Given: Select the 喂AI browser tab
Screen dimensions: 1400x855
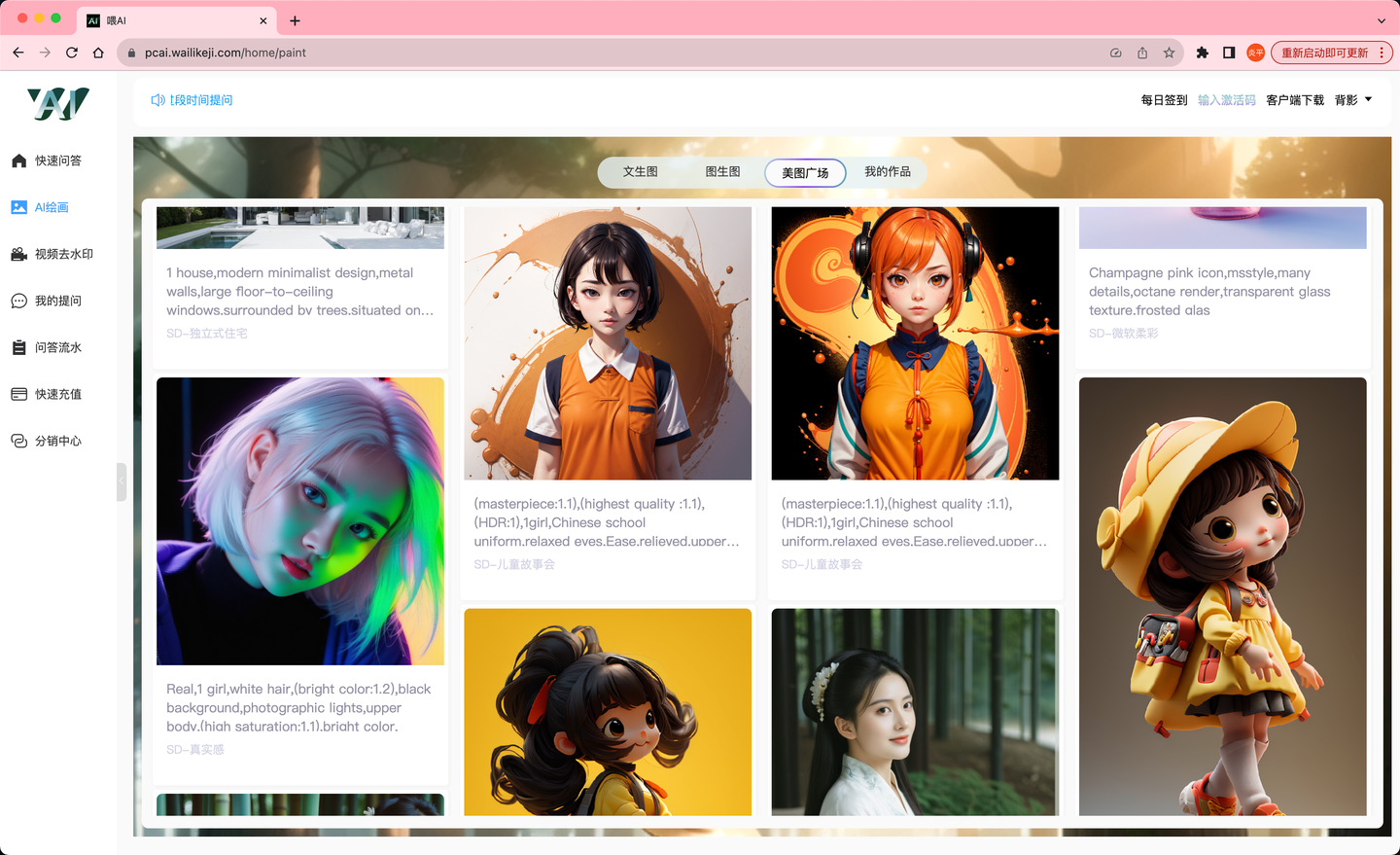Looking at the screenshot, I should [x=178, y=20].
